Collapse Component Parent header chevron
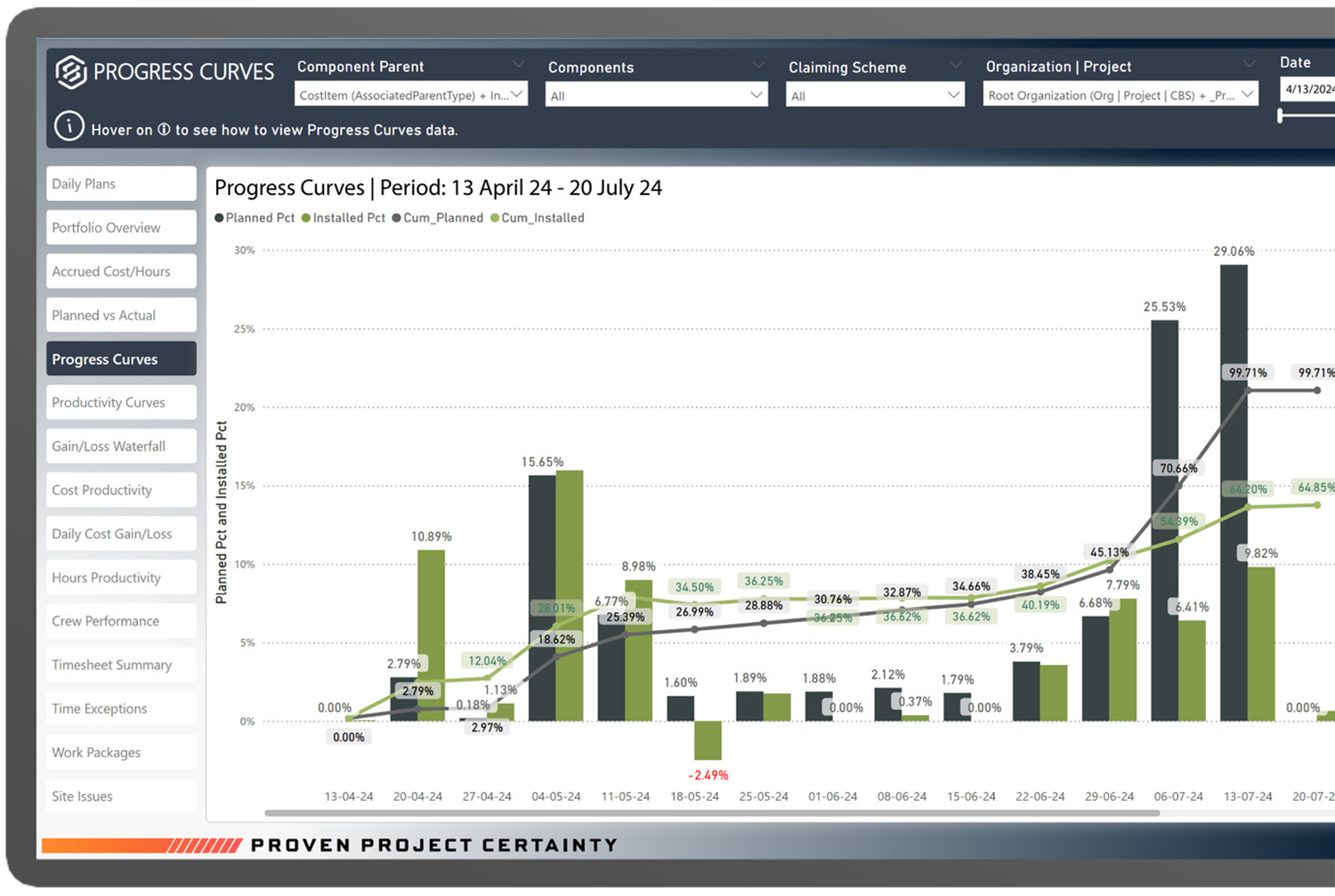Screen dimensions: 1335x896 (x=518, y=65)
